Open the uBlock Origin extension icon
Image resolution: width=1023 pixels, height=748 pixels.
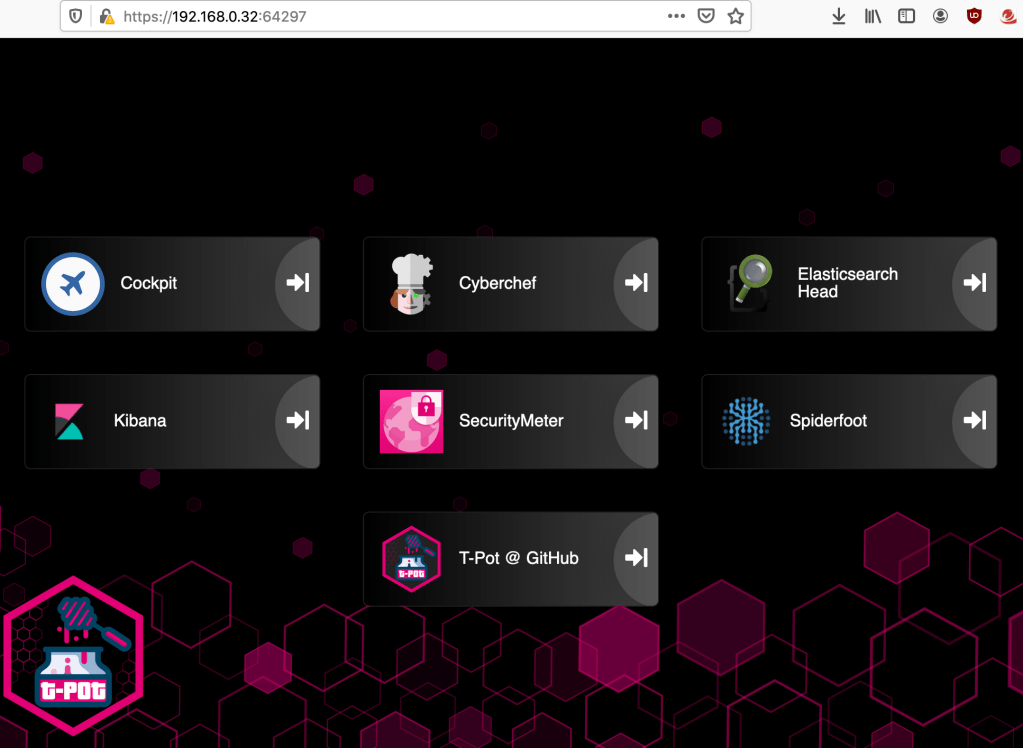[x=974, y=17]
